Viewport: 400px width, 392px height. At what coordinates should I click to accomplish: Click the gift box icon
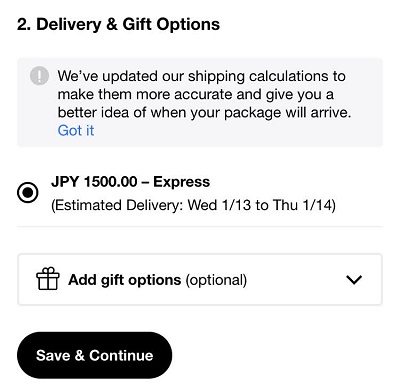[x=48, y=279]
